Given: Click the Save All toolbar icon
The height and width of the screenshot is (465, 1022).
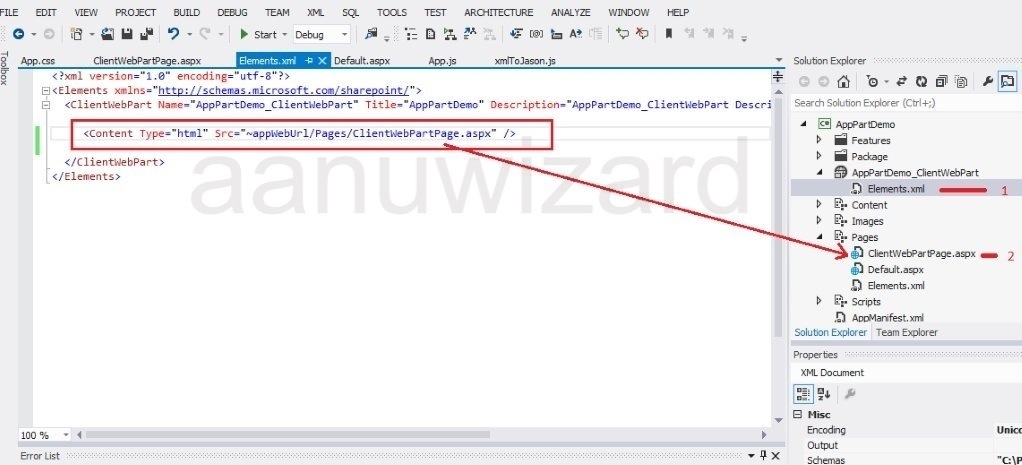Looking at the screenshot, I should [x=146, y=34].
